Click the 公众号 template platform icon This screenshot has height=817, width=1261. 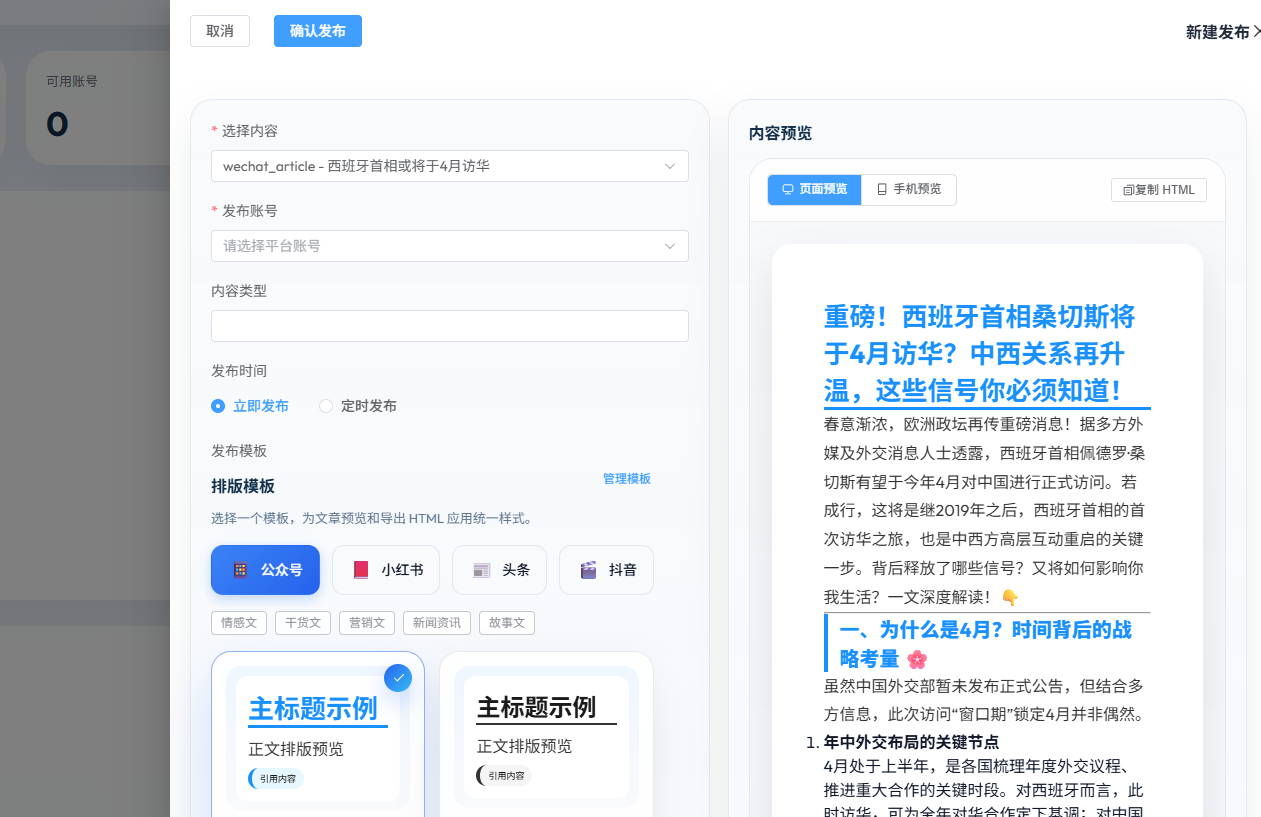[240, 570]
